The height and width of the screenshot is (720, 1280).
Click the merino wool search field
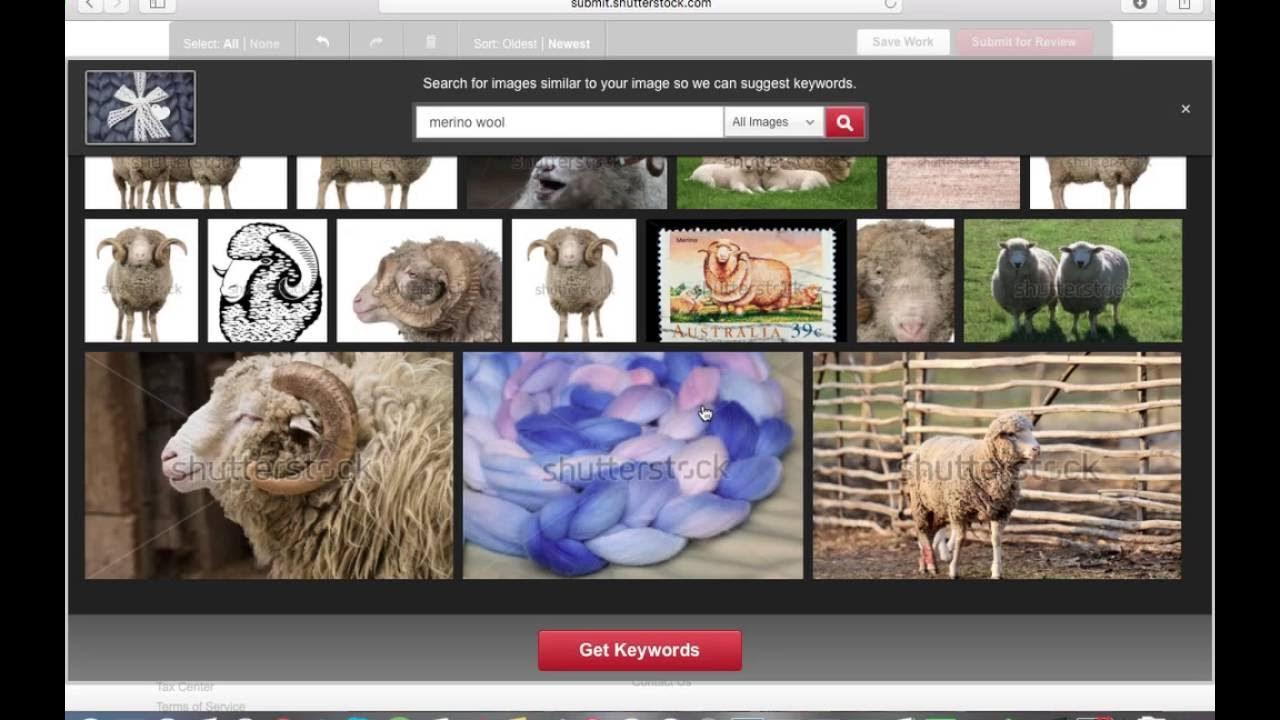tap(569, 122)
